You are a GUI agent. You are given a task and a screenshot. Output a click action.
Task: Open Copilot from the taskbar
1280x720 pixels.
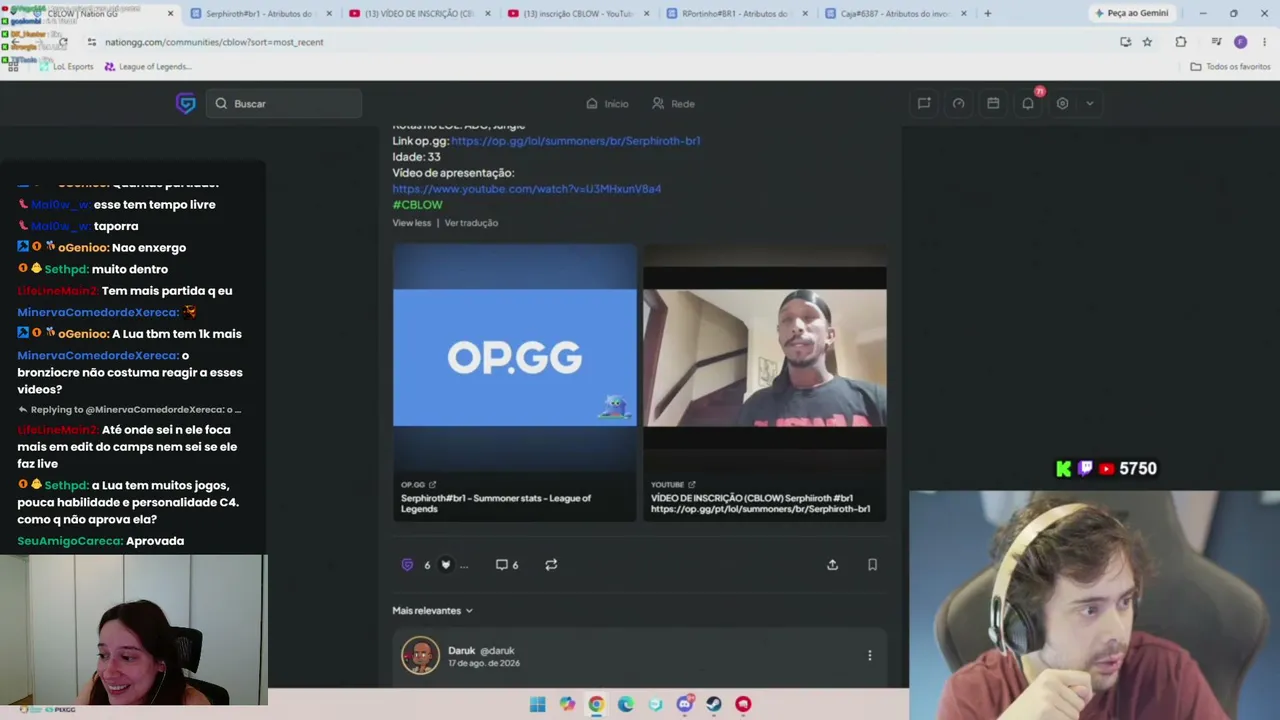(567, 704)
